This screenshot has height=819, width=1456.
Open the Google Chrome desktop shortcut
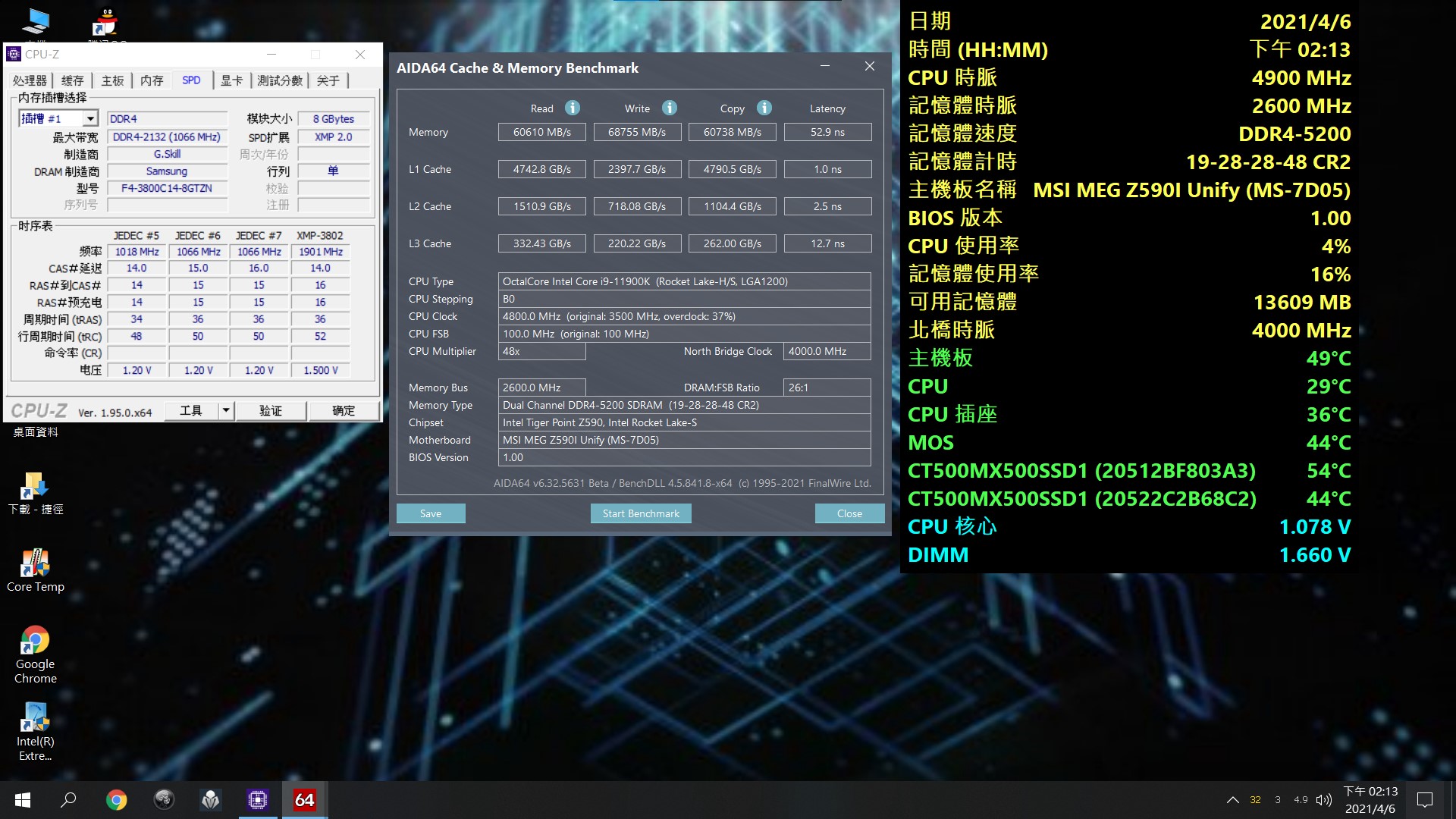[35, 655]
